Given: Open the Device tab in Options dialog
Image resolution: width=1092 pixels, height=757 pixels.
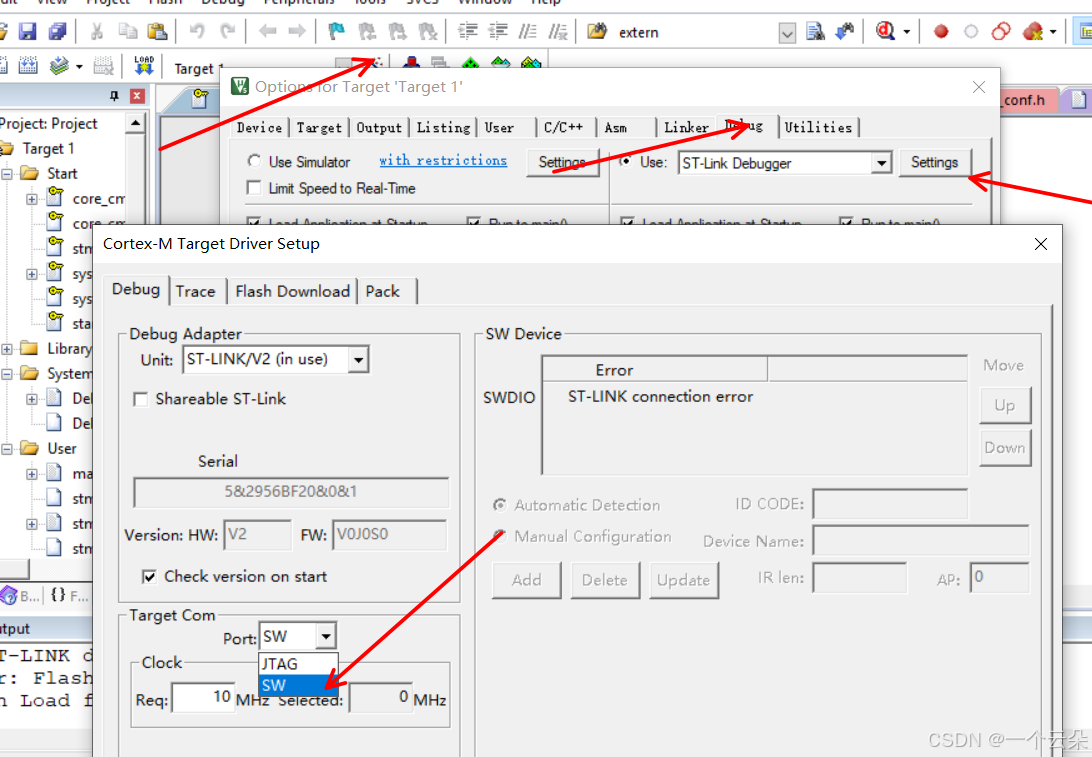Looking at the screenshot, I should (259, 127).
